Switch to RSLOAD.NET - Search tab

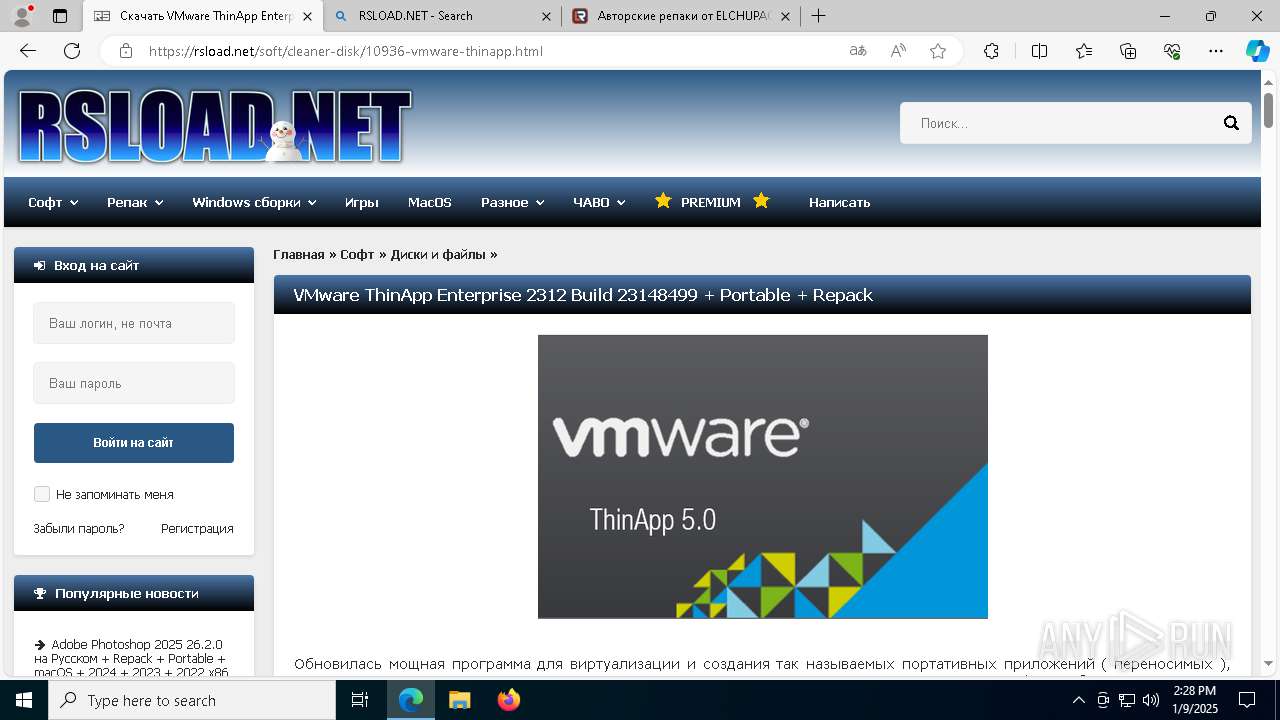443,16
